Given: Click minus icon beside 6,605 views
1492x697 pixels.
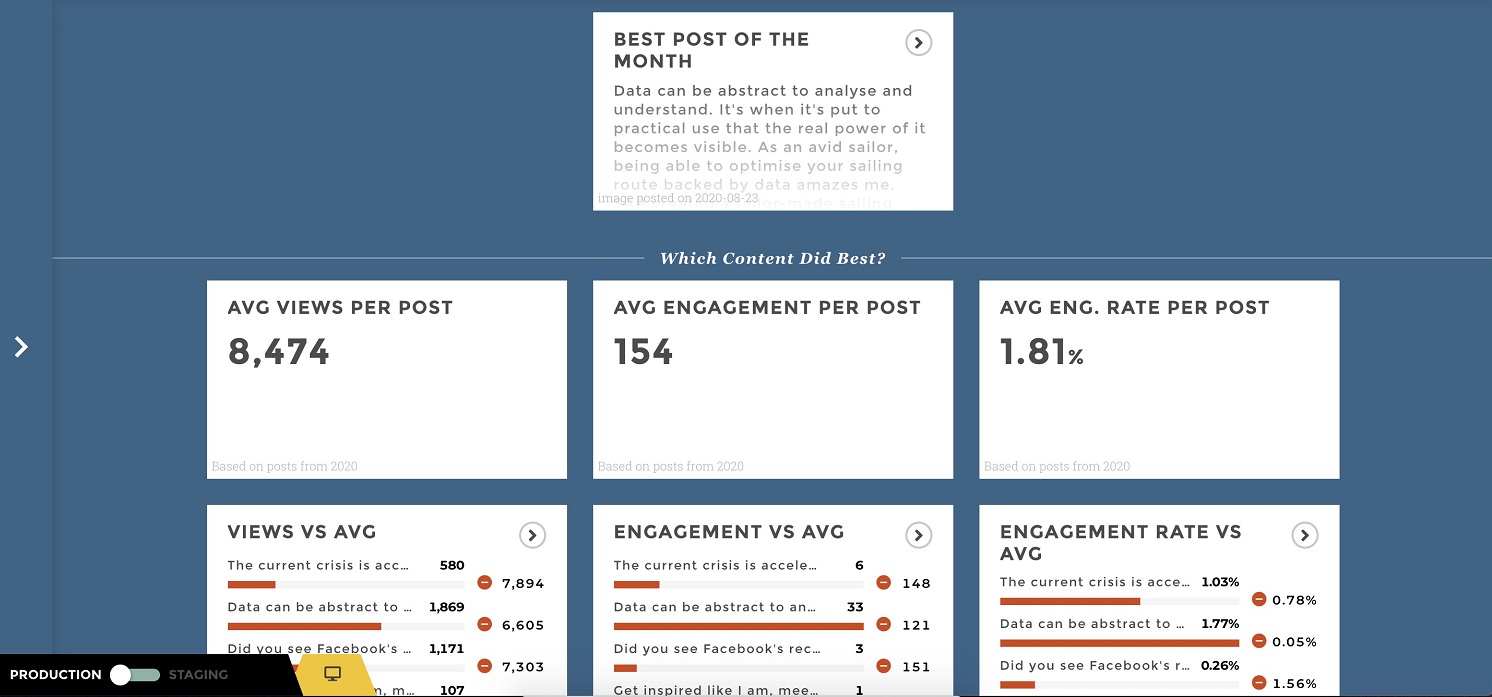Looking at the screenshot, I should pos(485,625).
